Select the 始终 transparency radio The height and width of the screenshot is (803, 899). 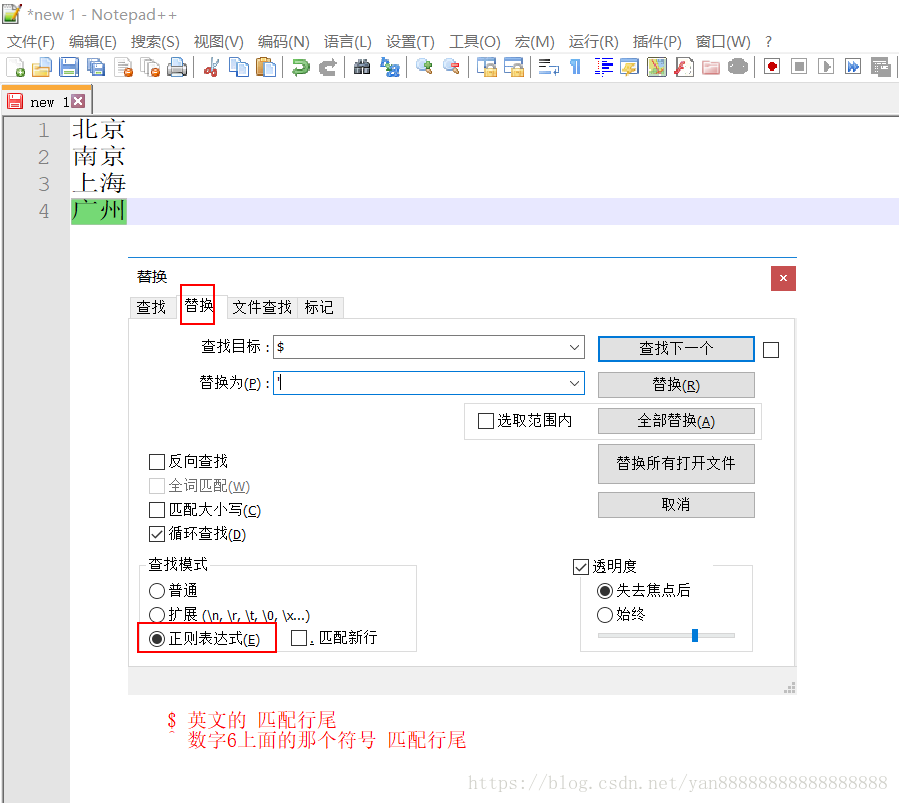(x=605, y=615)
